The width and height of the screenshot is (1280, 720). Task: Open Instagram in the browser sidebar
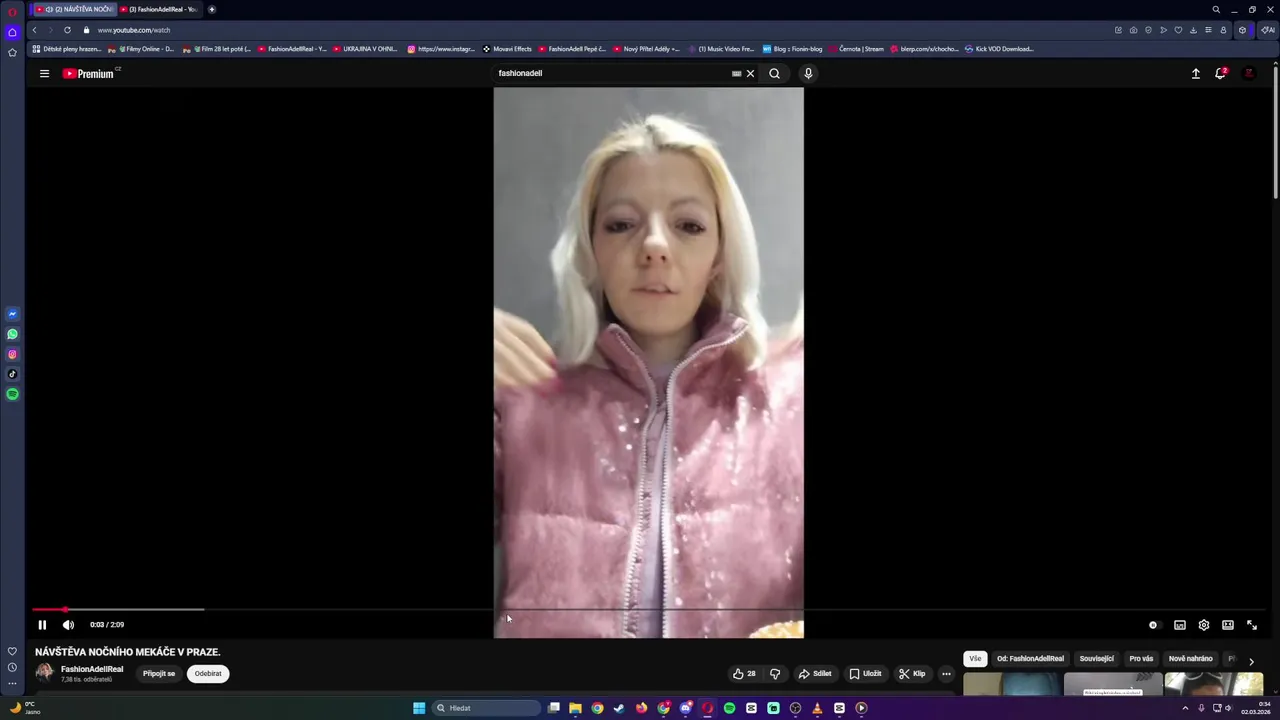click(x=12, y=354)
